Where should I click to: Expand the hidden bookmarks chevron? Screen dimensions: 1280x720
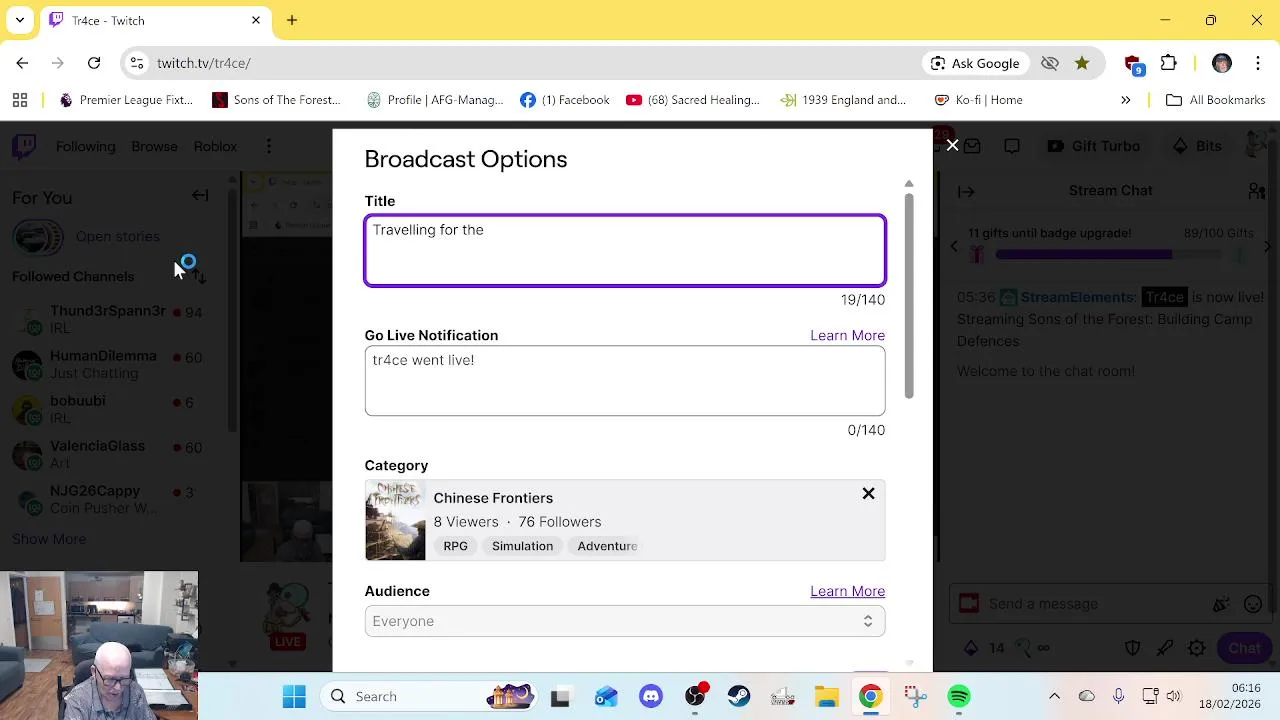pos(1125,100)
